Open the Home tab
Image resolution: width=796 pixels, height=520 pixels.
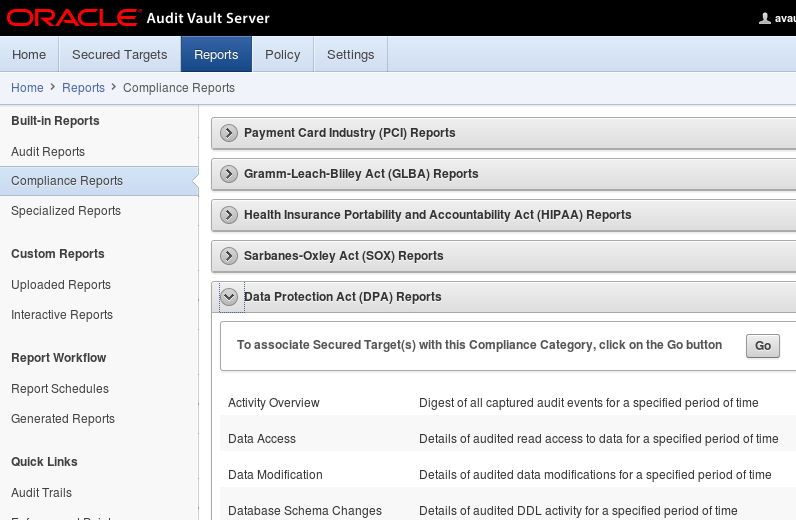tap(29, 54)
